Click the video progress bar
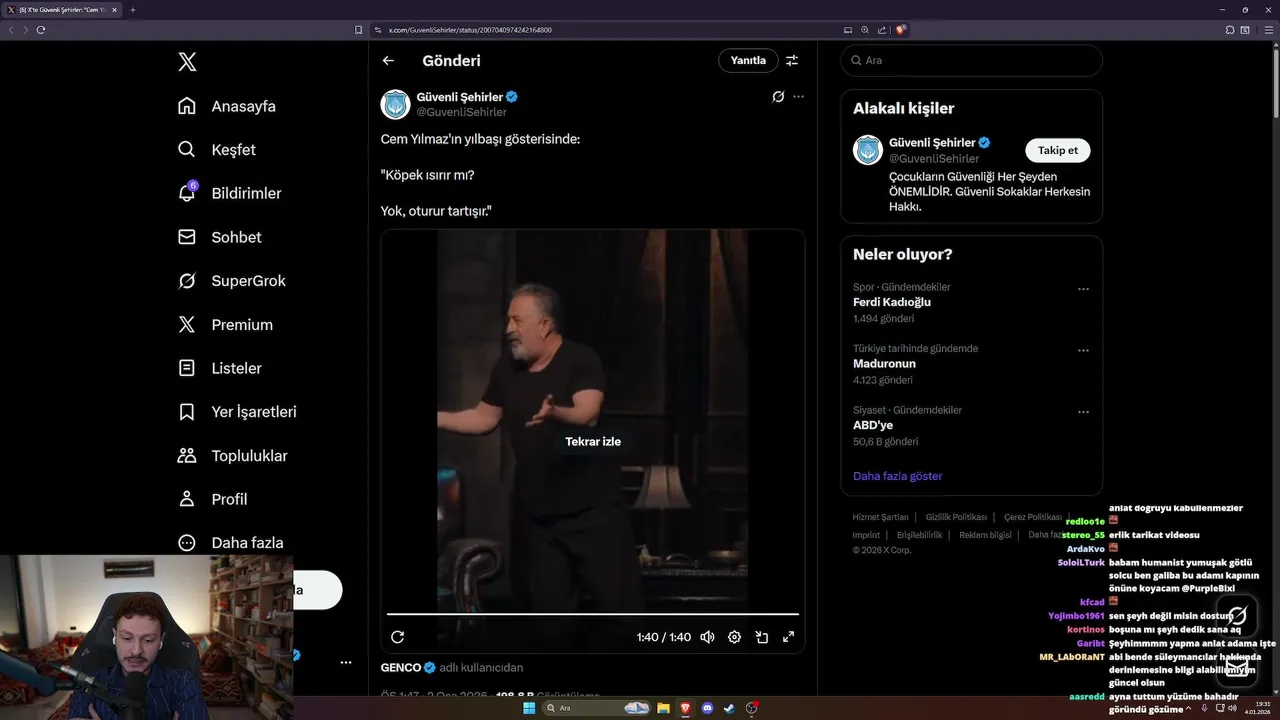Viewport: 1280px width, 720px height. click(593, 614)
